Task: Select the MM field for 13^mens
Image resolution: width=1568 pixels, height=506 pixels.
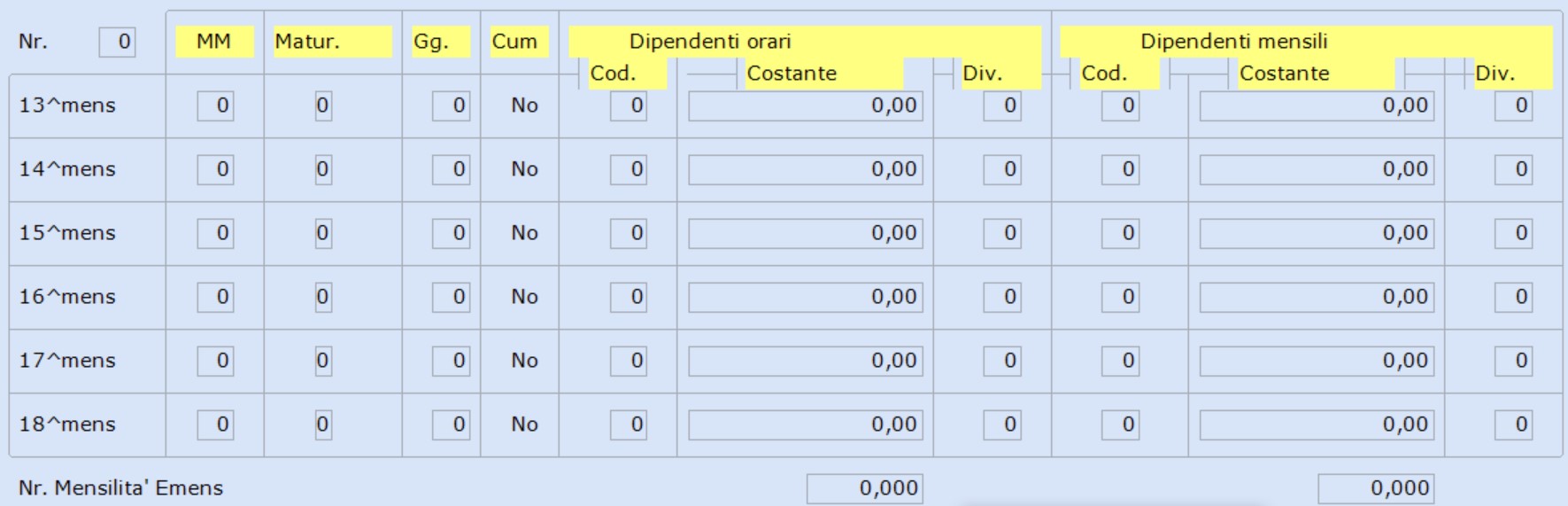Action: coord(215,105)
